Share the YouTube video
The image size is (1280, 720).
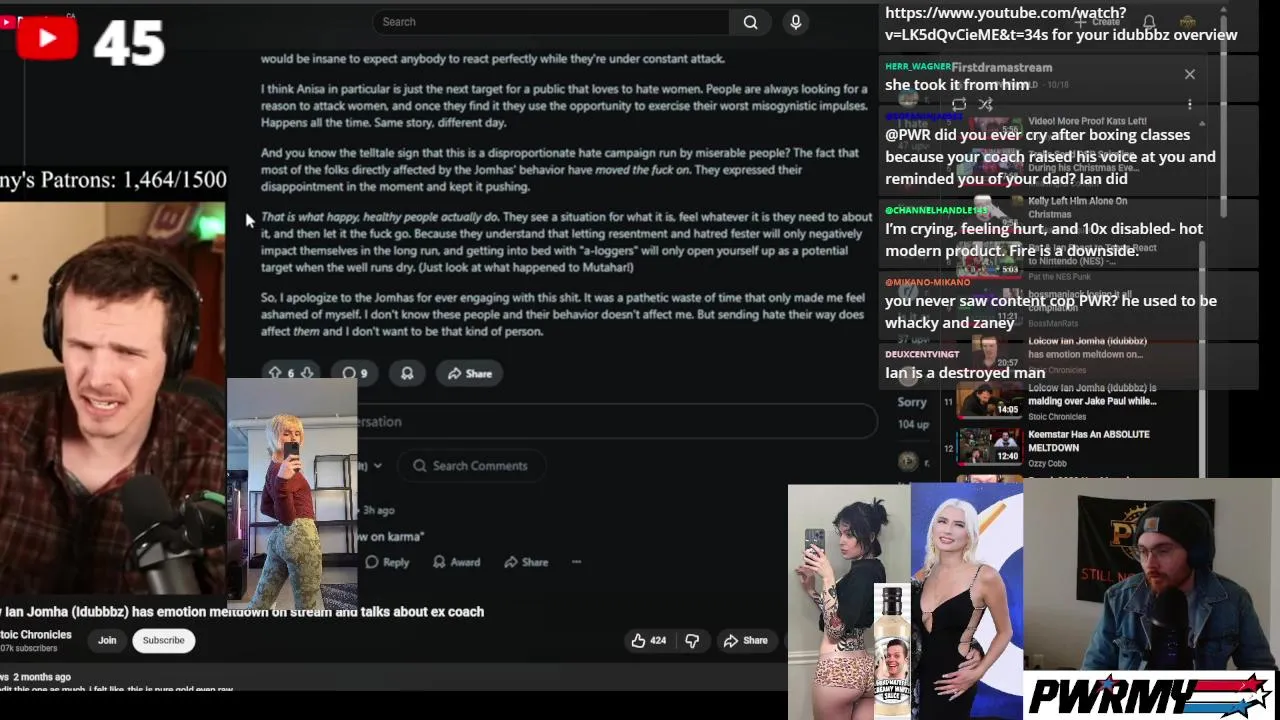(745, 640)
